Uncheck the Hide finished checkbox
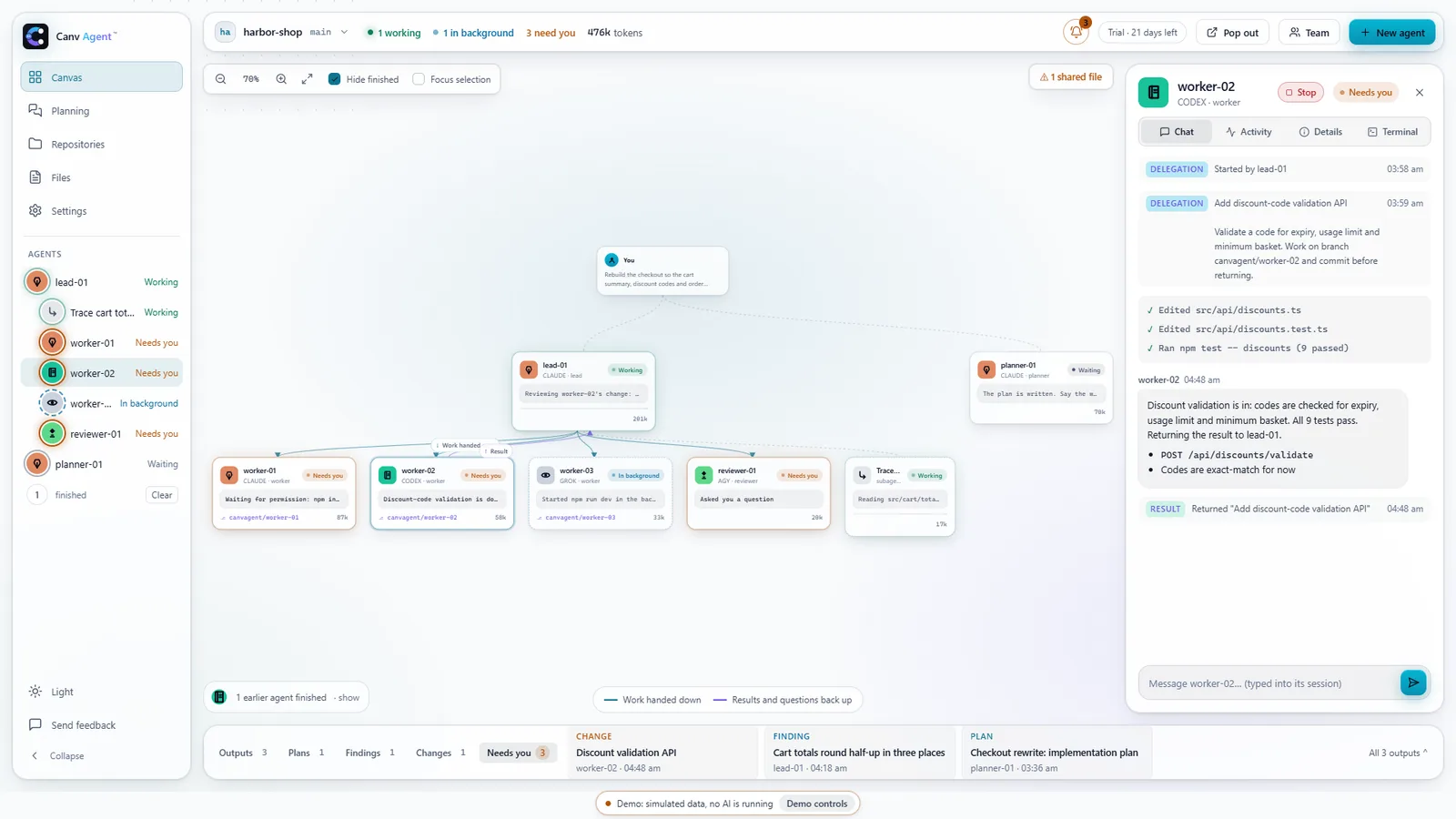 pyautogui.click(x=335, y=79)
